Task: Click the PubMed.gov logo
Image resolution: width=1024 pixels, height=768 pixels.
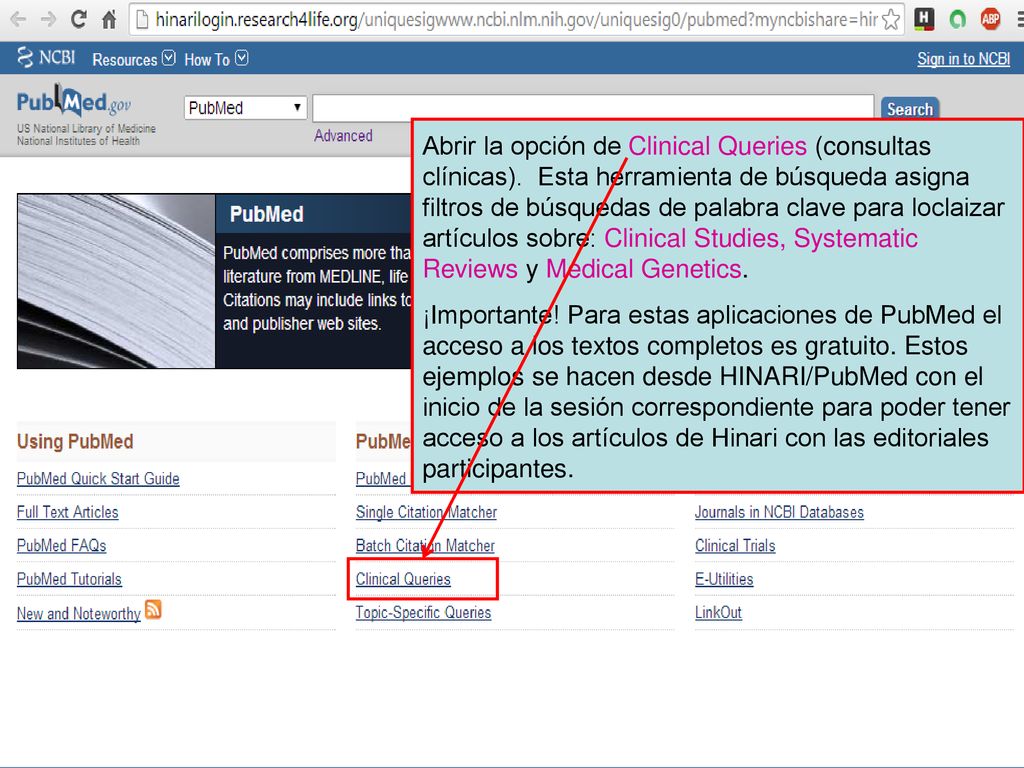Action: 74,102
